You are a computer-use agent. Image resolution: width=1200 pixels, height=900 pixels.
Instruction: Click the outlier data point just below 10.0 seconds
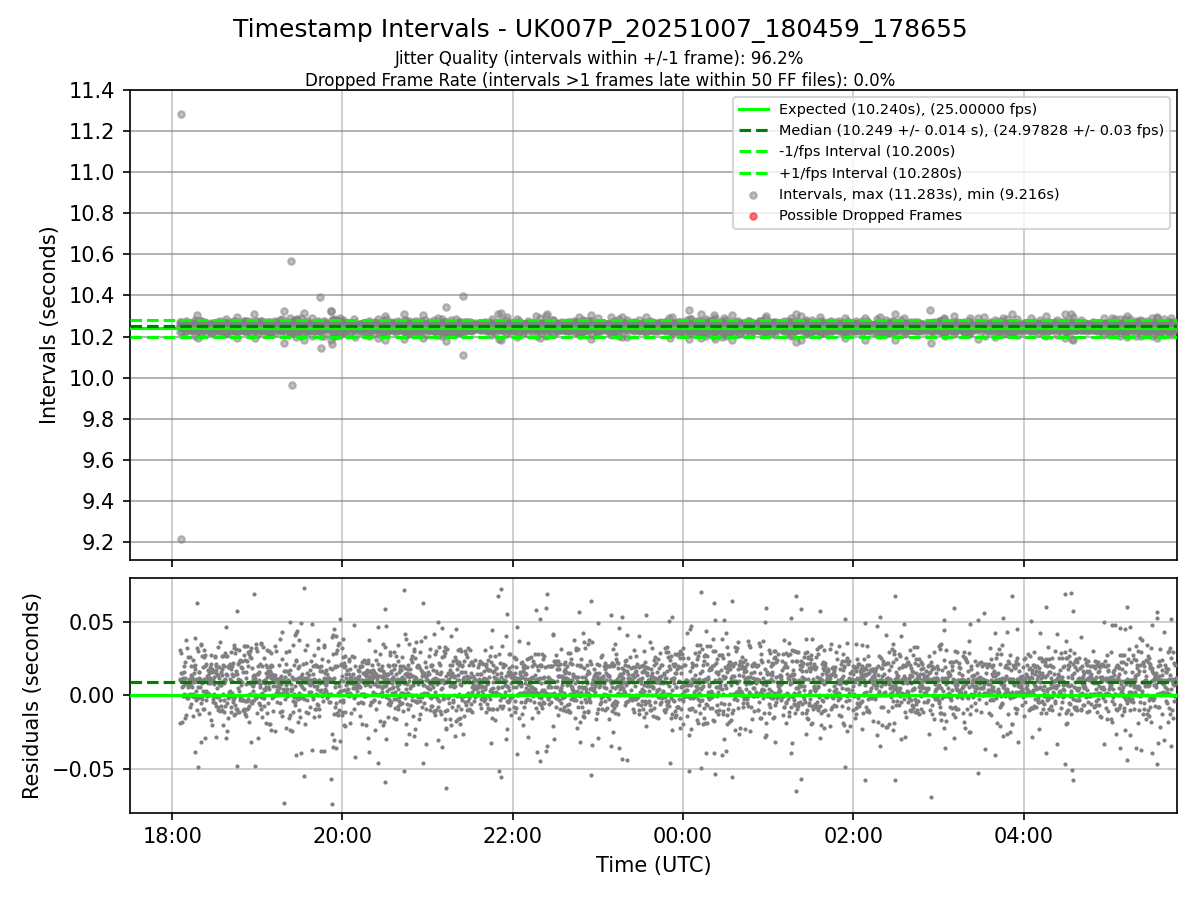[x=292, y=385]
